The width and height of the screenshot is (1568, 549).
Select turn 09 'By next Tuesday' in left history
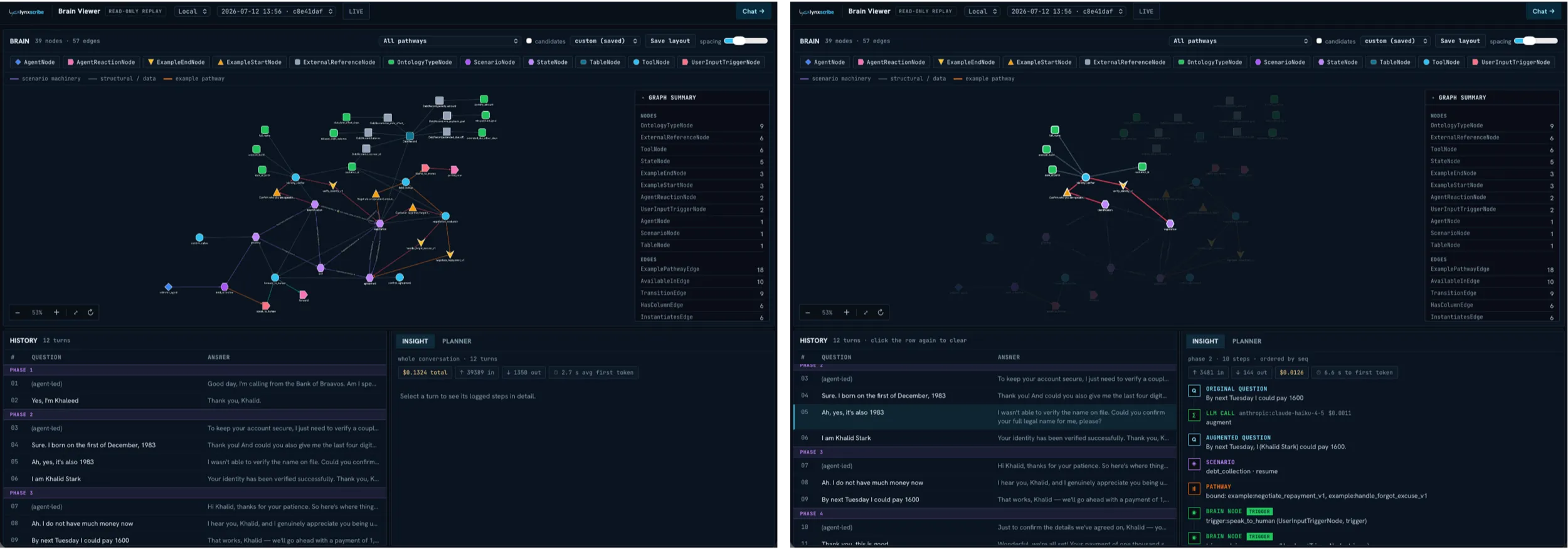[195, 540]
